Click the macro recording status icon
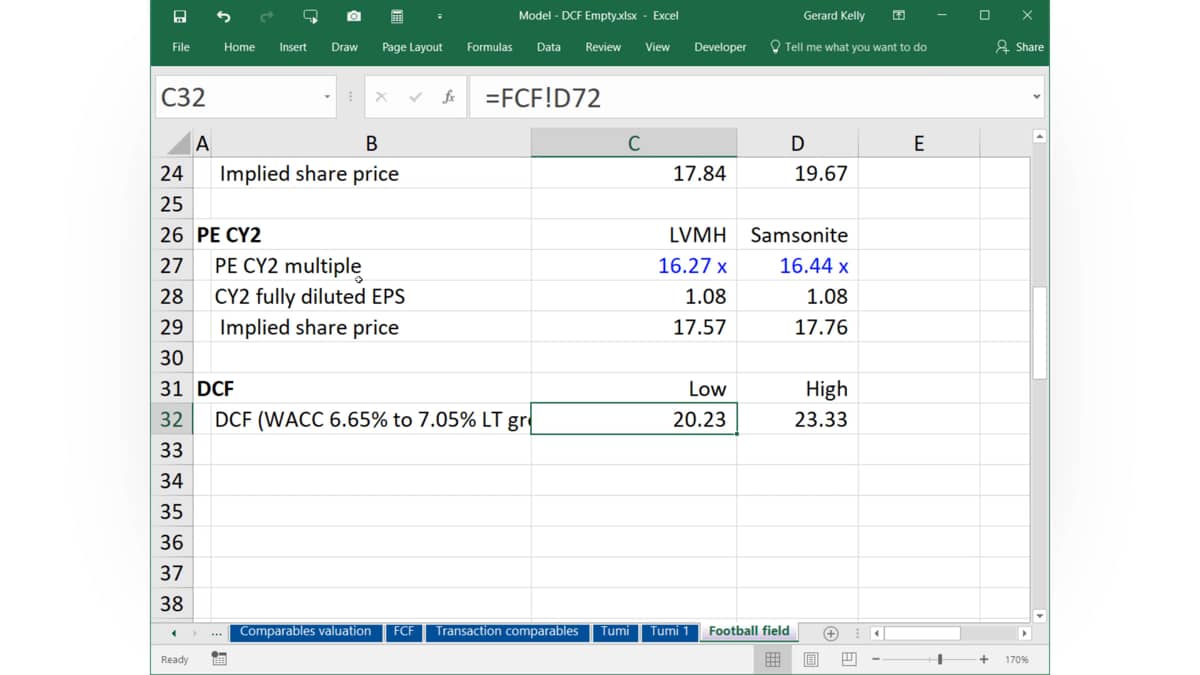Viewport: 1200px width, 675px height. click(x=219, y=659)
